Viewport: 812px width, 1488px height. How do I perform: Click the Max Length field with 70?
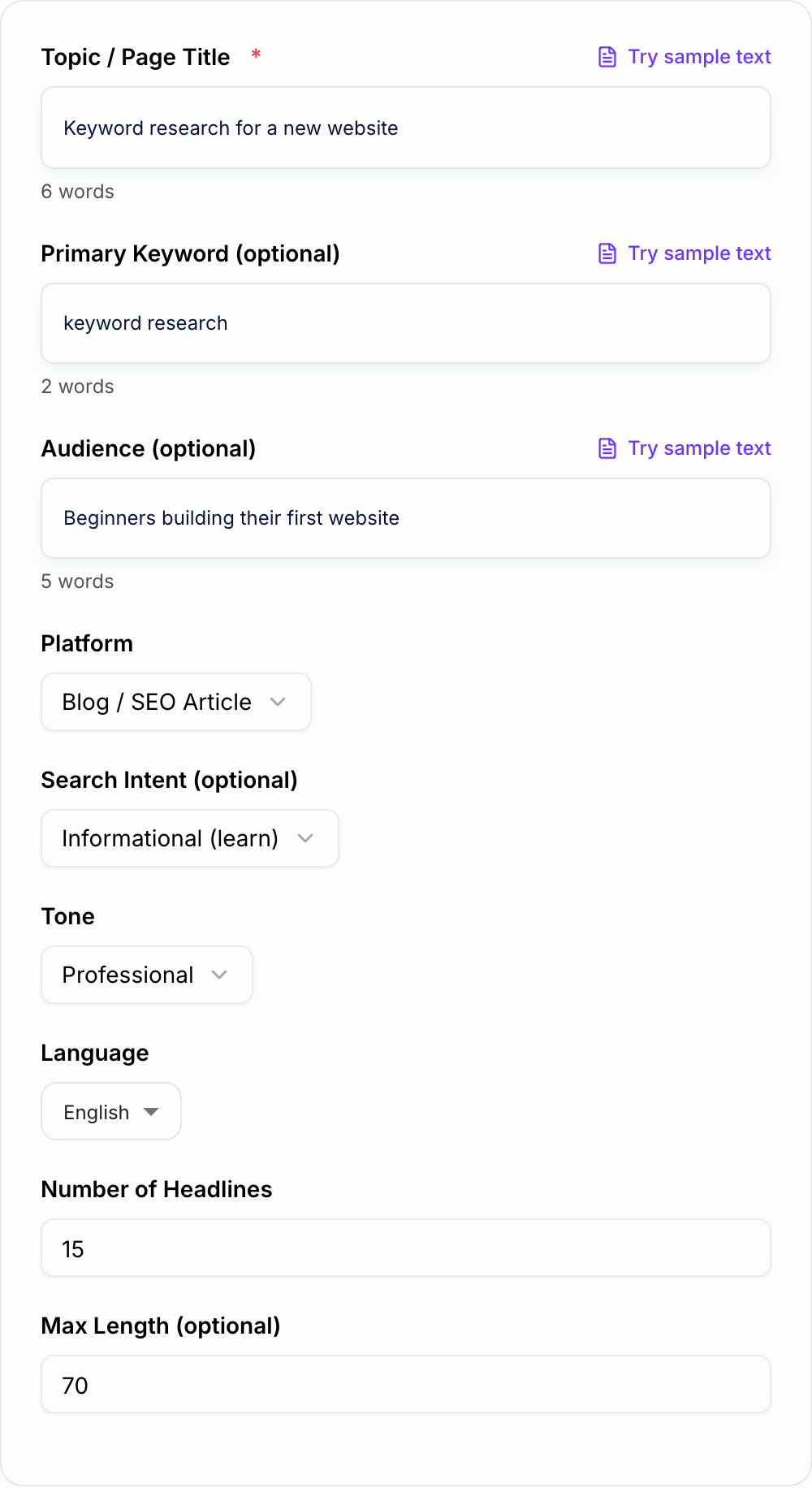click(406, 1384)
